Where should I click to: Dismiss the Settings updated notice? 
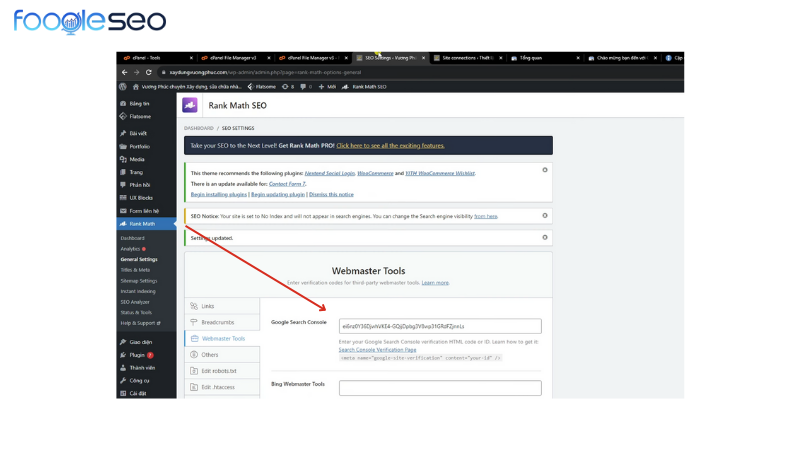545,237
